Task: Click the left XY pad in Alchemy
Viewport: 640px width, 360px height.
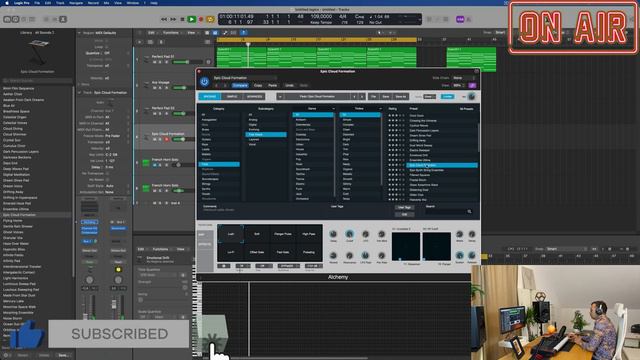Action: tap(406, 246)
